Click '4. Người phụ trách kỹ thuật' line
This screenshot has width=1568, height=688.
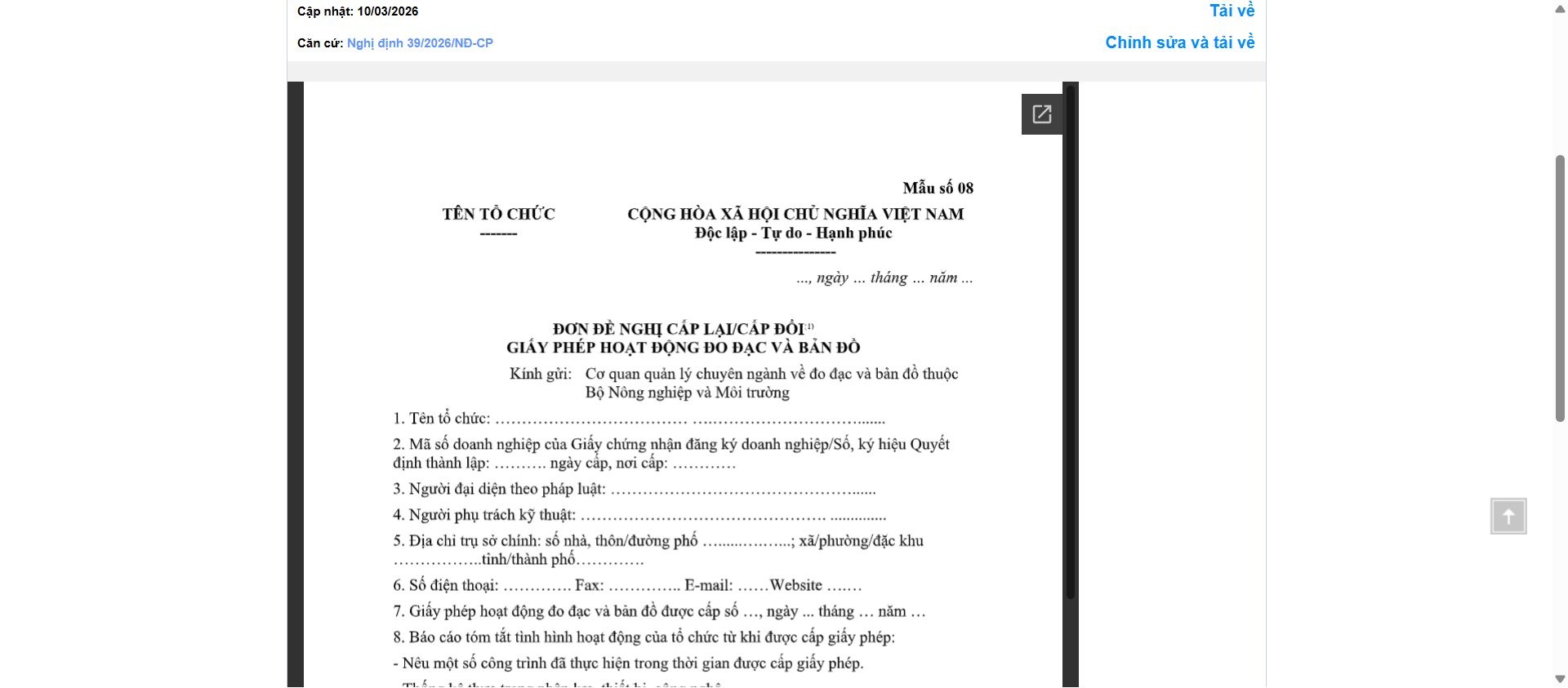tap(639, 516)
